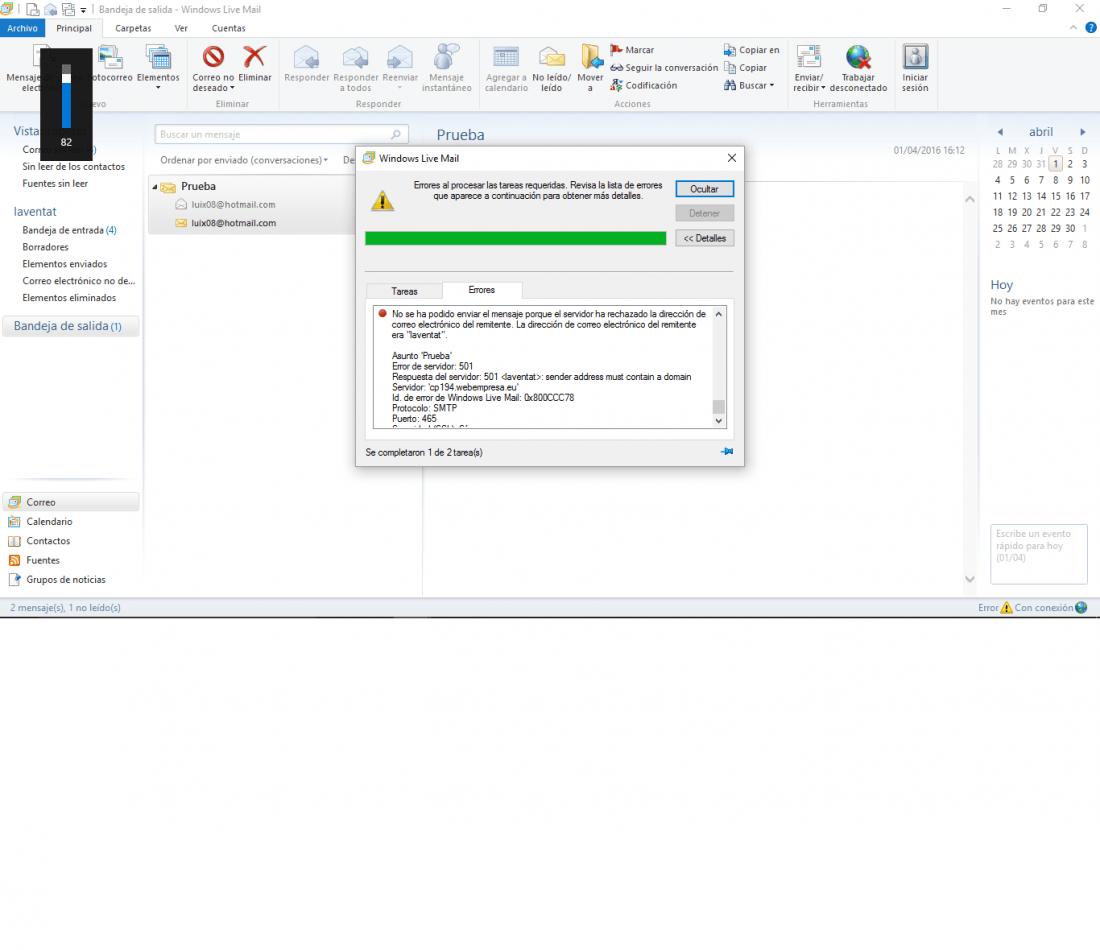The width and height of the screenshot is (1100, 950).
Task: Open the Archivo menu
Action: click(x=22, y=28)
